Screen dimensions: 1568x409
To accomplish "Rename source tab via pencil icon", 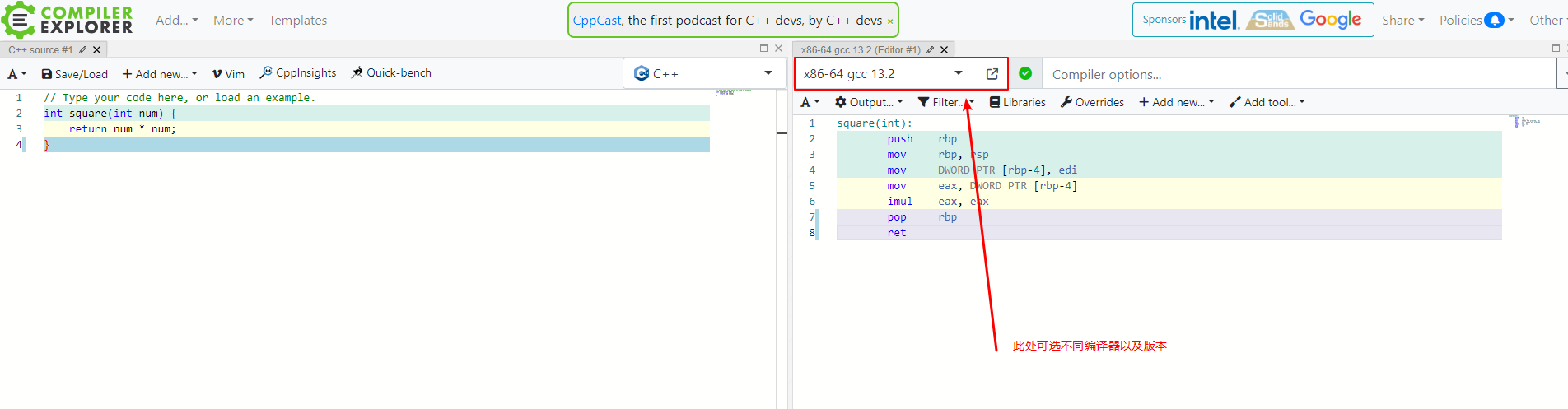I will click(83, 49).
